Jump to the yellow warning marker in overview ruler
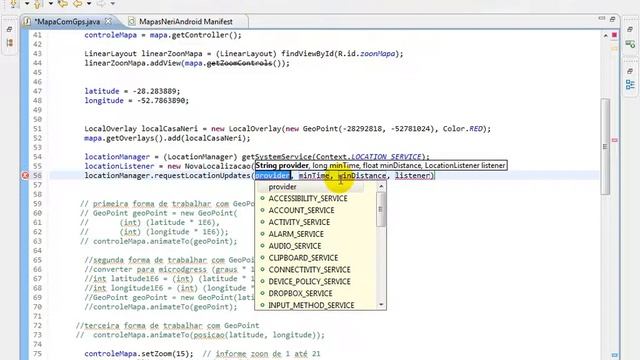 point(614,49)
